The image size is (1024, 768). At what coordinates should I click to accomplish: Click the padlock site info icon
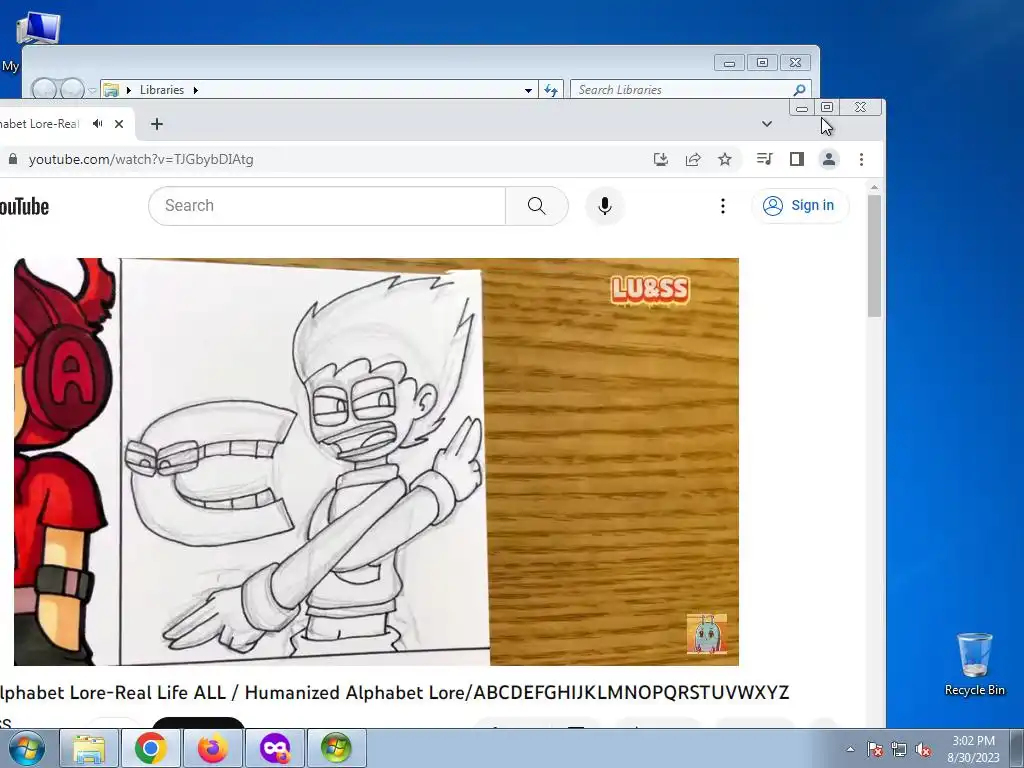[x=12, y=159]
